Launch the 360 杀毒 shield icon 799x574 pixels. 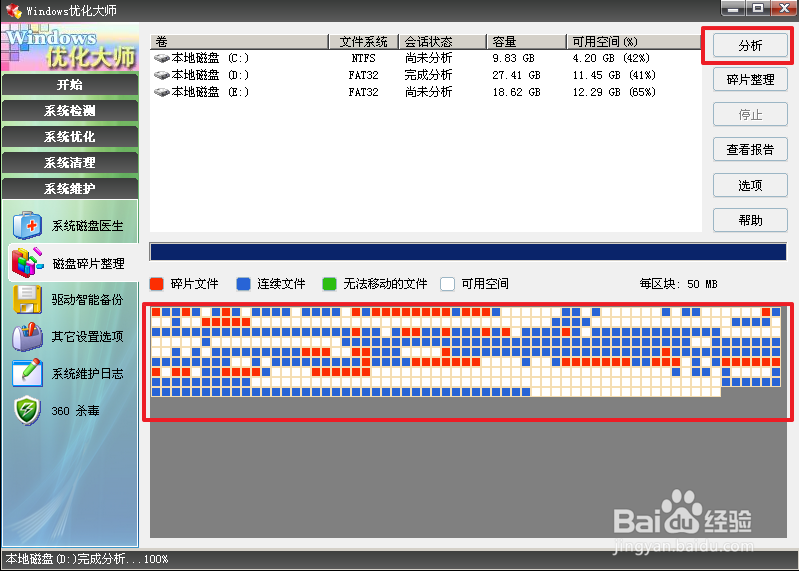click(28, 410)
